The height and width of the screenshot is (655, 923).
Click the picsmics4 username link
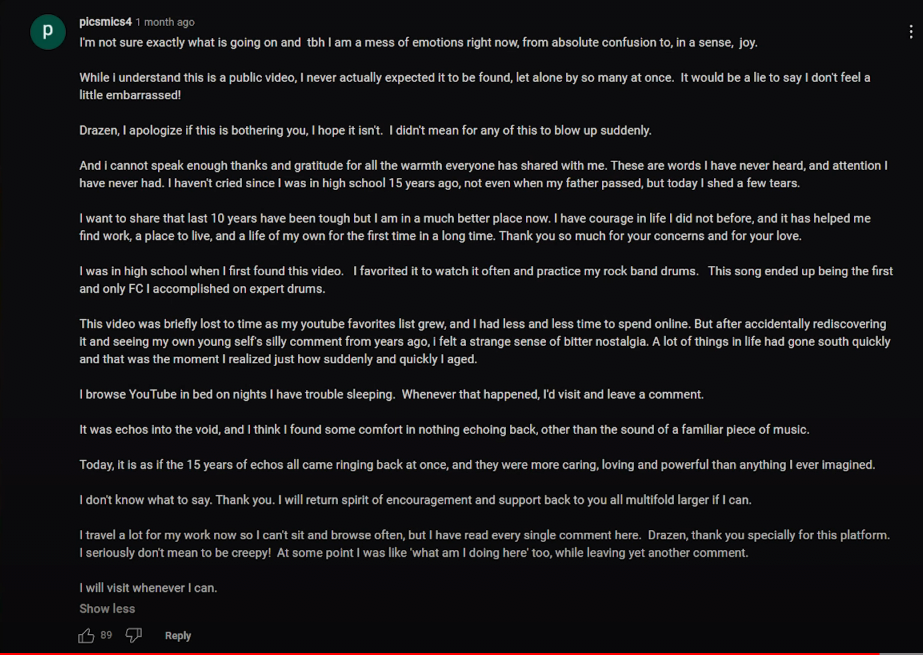pyautogui.click(x=105, y=22)
